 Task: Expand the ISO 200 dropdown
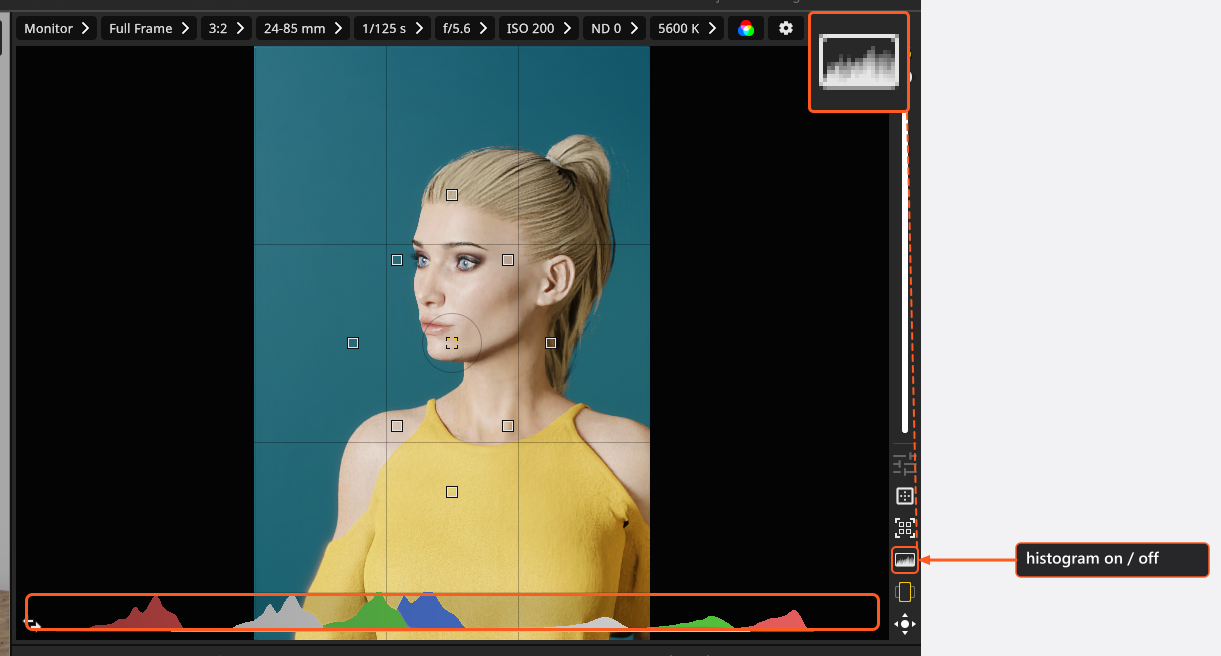click(538, 28)
